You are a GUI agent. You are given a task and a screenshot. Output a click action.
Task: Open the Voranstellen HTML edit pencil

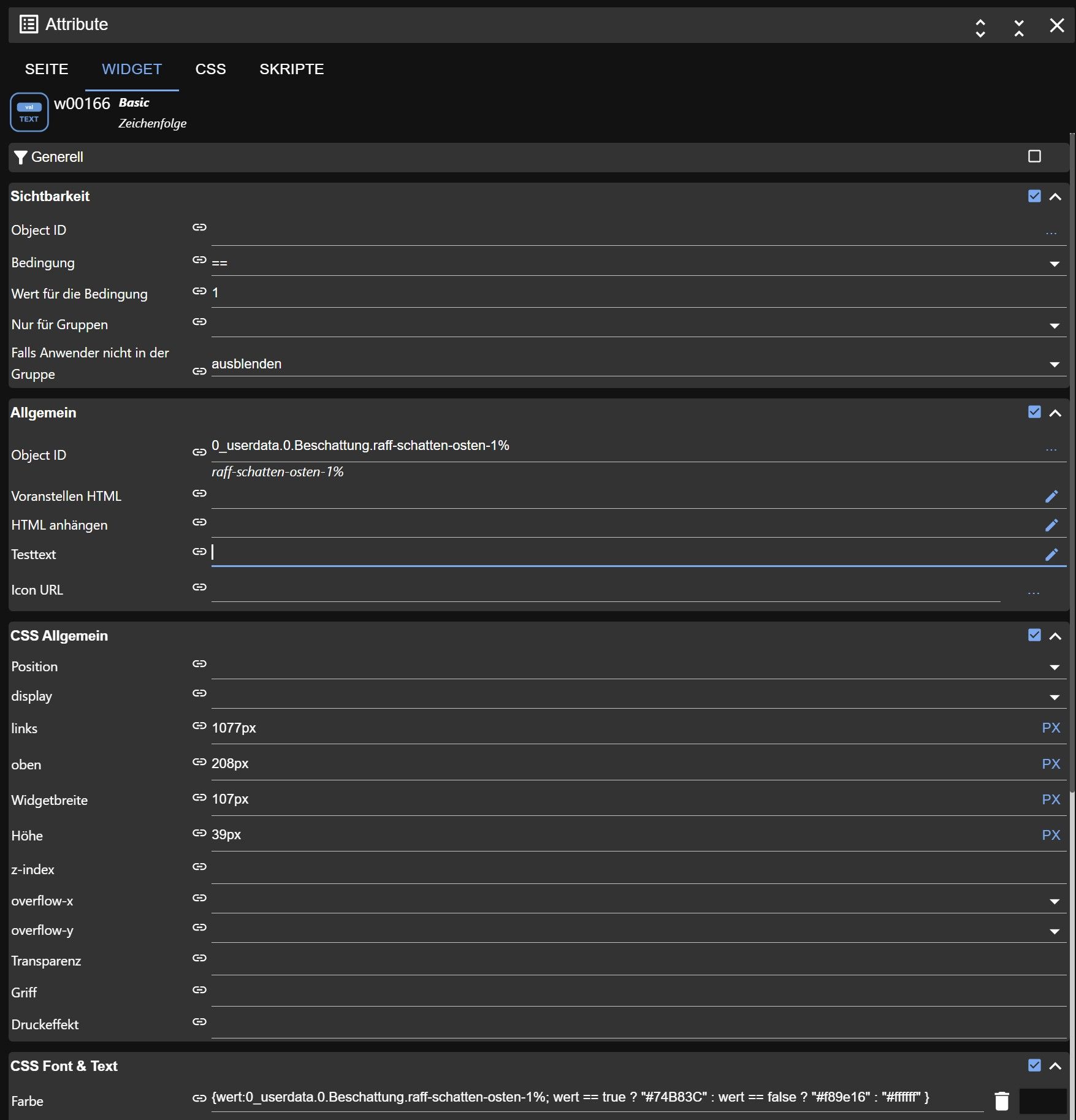[1051, 496]
